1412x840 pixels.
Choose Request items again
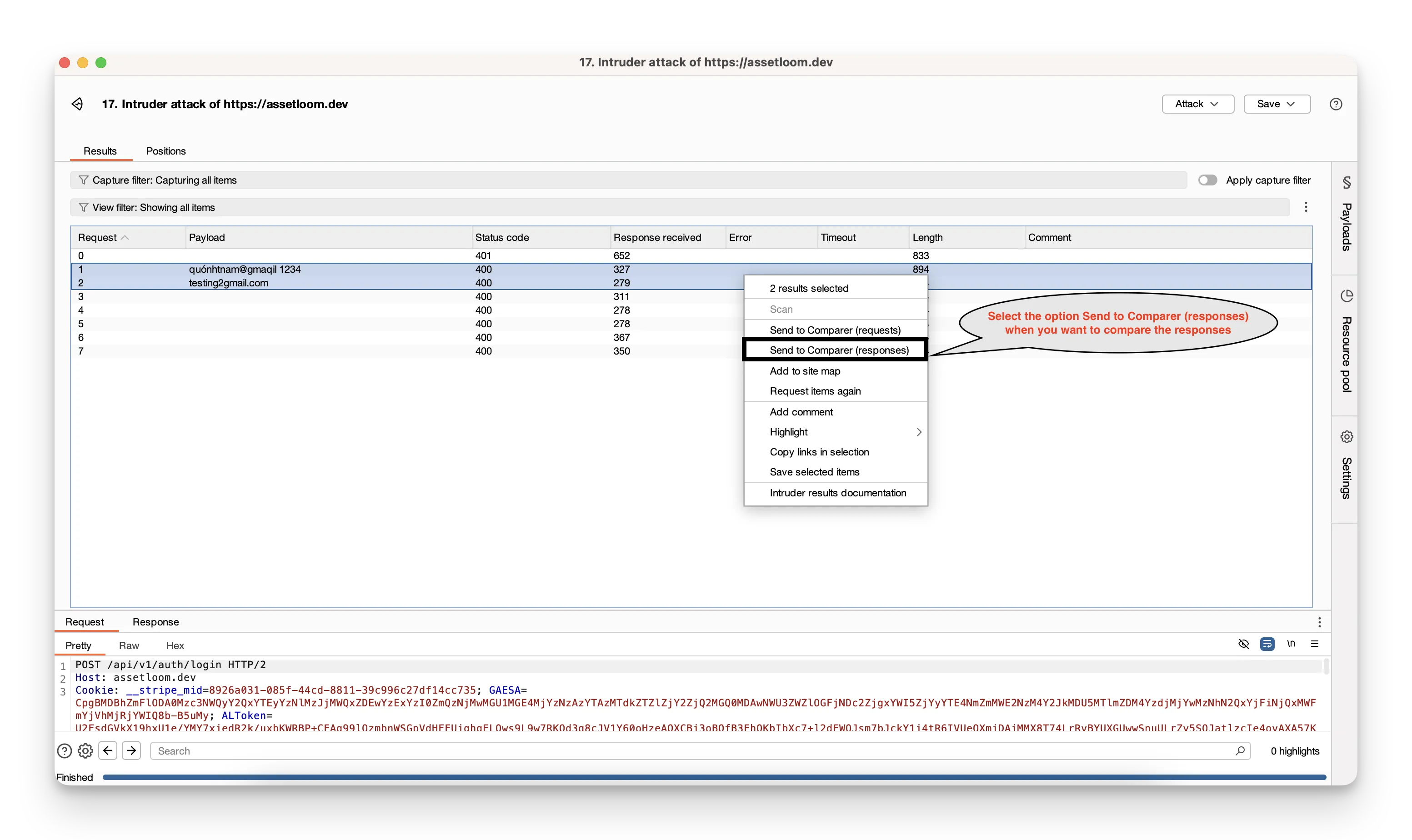tap(835, 391)
